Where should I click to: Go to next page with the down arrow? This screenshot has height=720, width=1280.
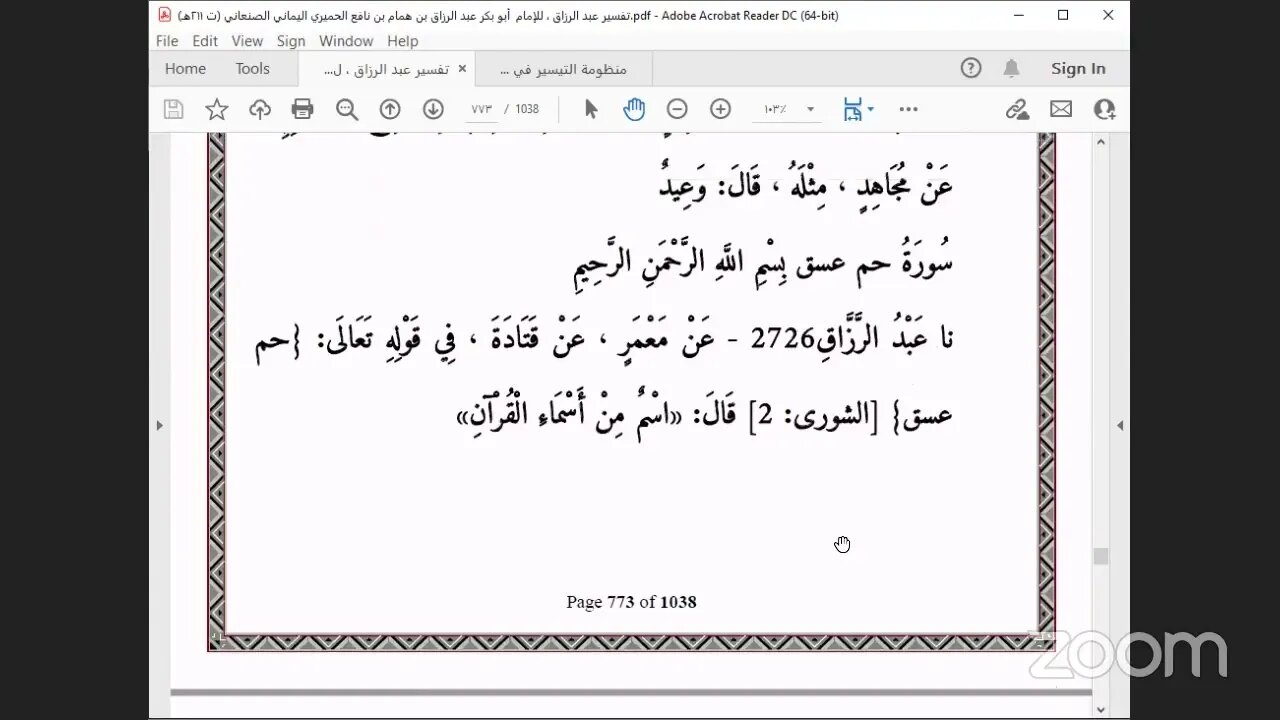tap(433, 109)
